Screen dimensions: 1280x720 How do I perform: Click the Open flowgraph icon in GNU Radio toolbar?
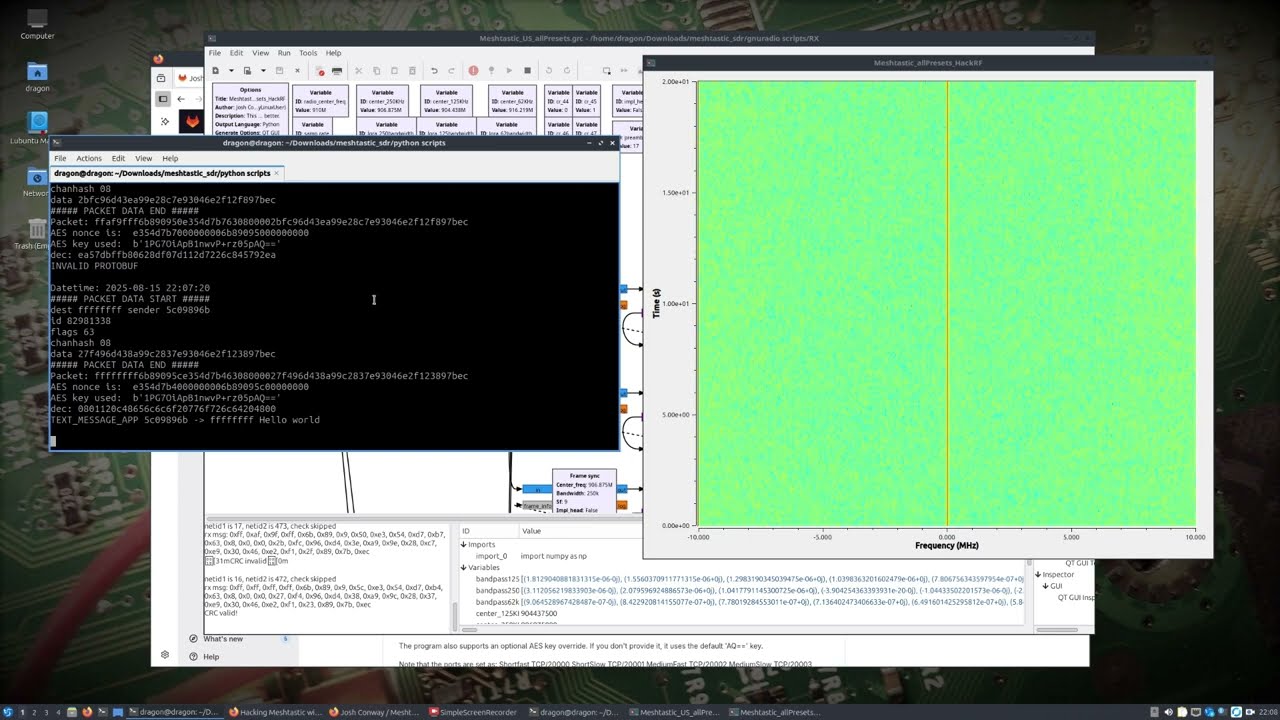[x=247, y=71]
